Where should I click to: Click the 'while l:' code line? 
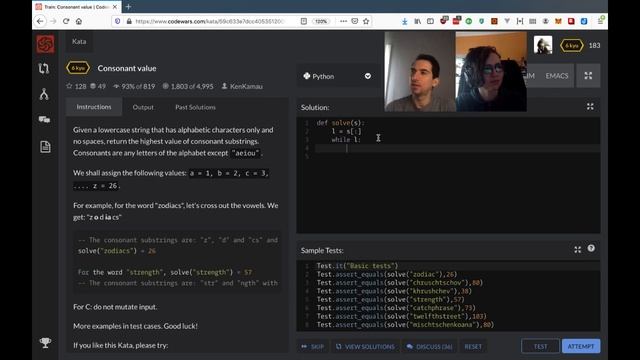pos(346,140)
